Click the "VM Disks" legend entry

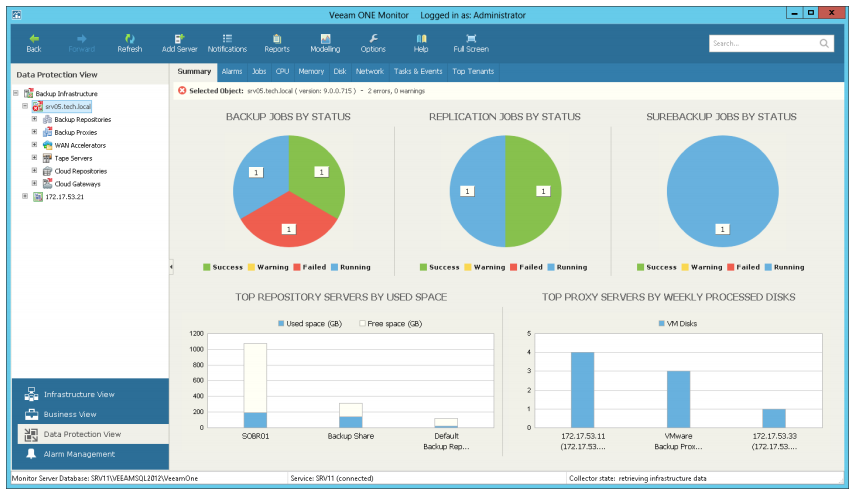pyautogui.click(x=677, y=324)
